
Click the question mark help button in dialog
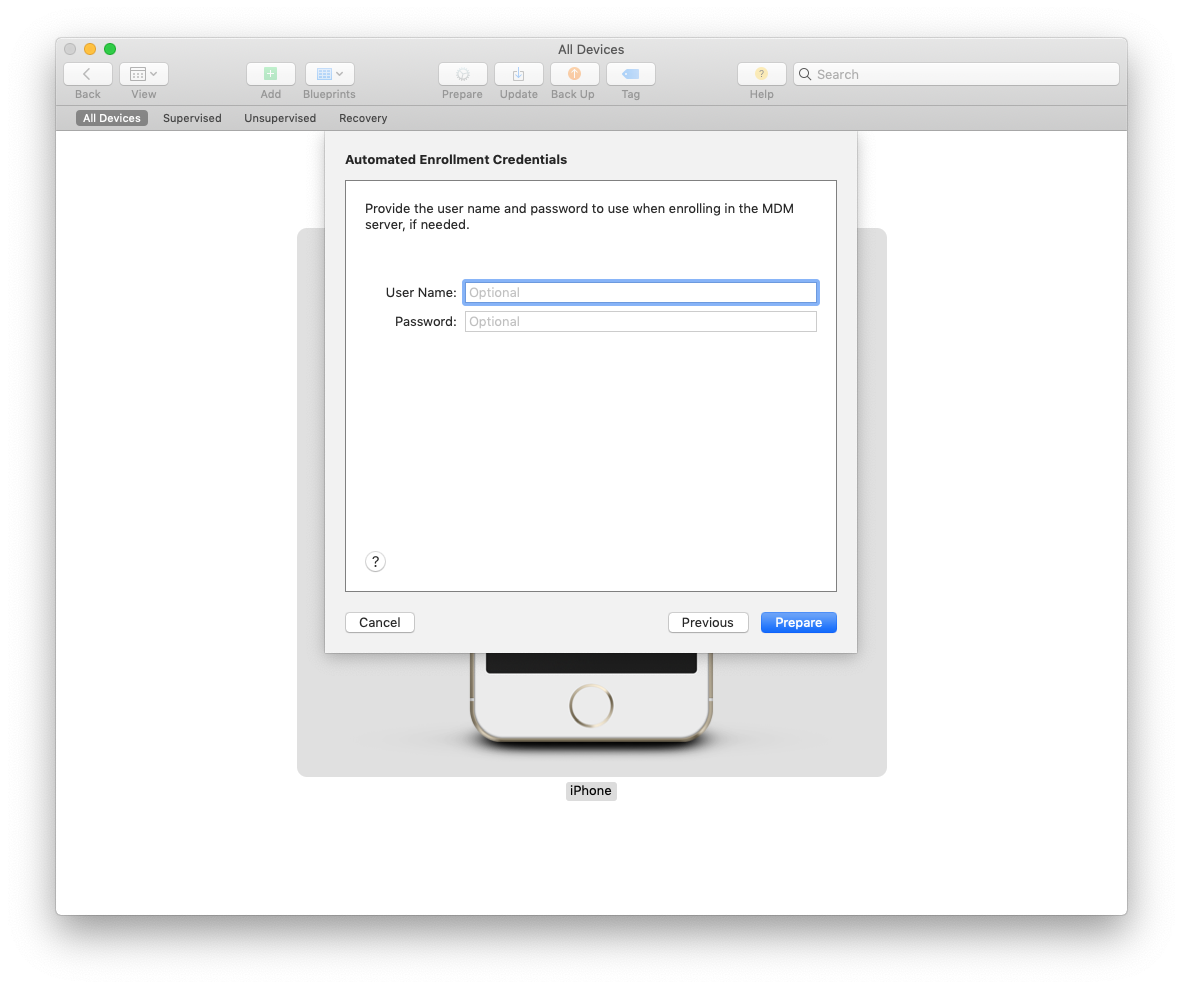tap(375, 562)
